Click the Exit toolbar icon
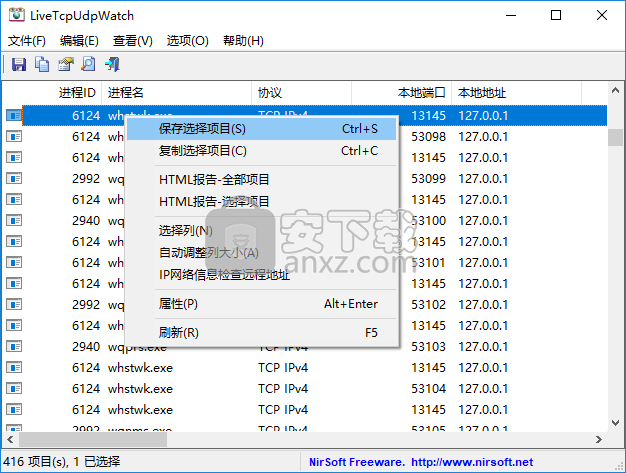Viewport: 626px width, 473px height. pyautogui.click(x=112, y=64)
